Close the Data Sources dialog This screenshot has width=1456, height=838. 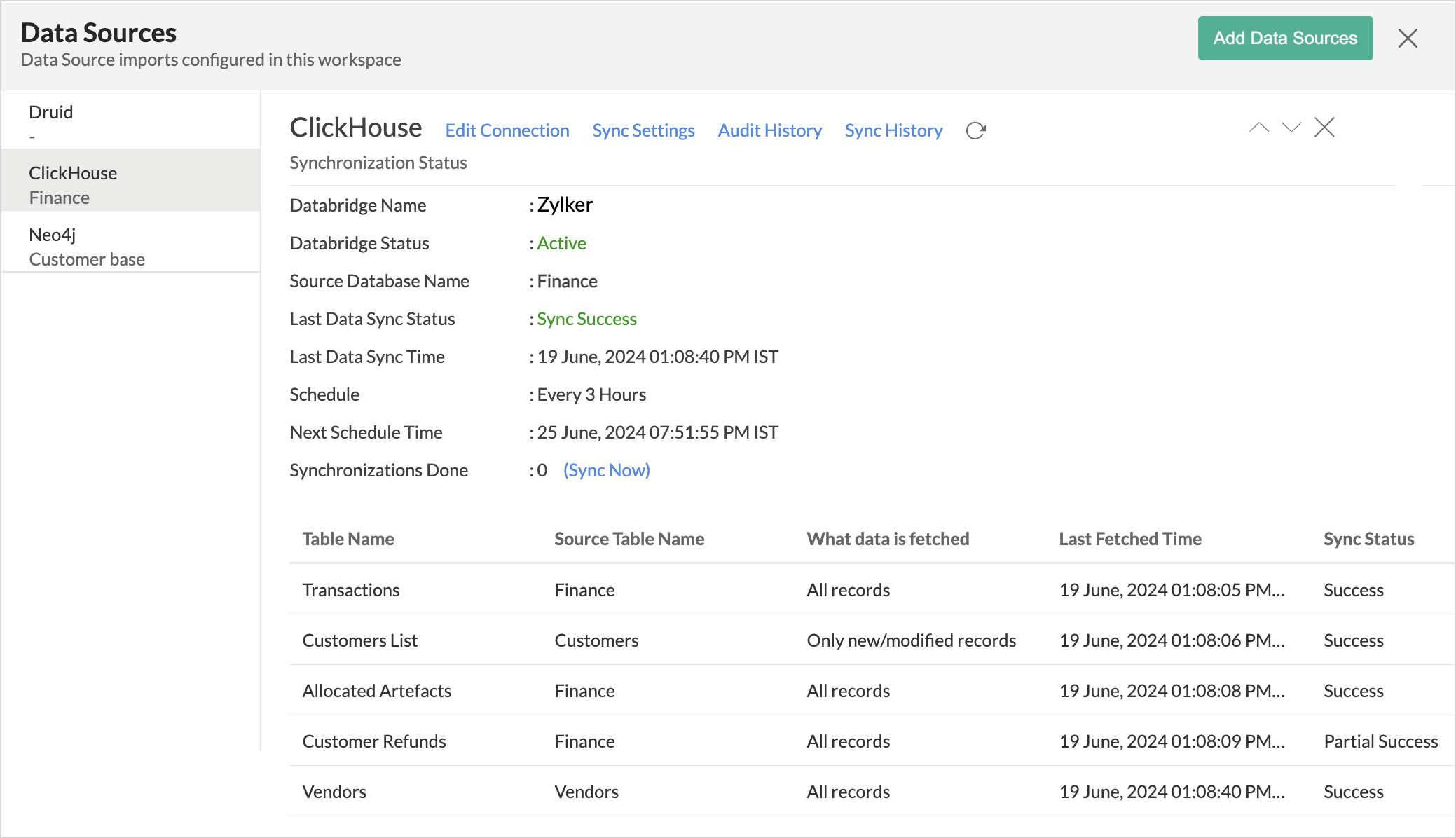point(1407,39)
